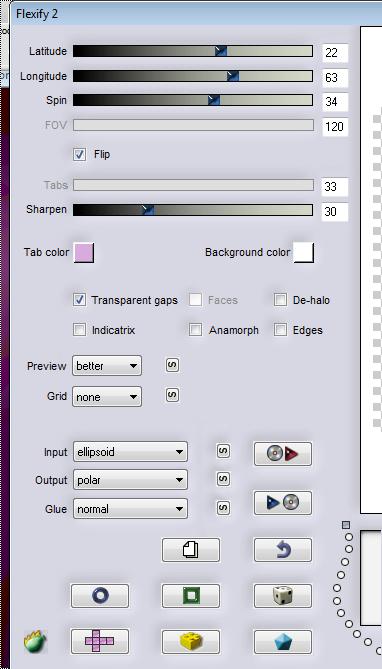Click the disc-to-play load preset button

pyautogui.click(x=283, y=454)
